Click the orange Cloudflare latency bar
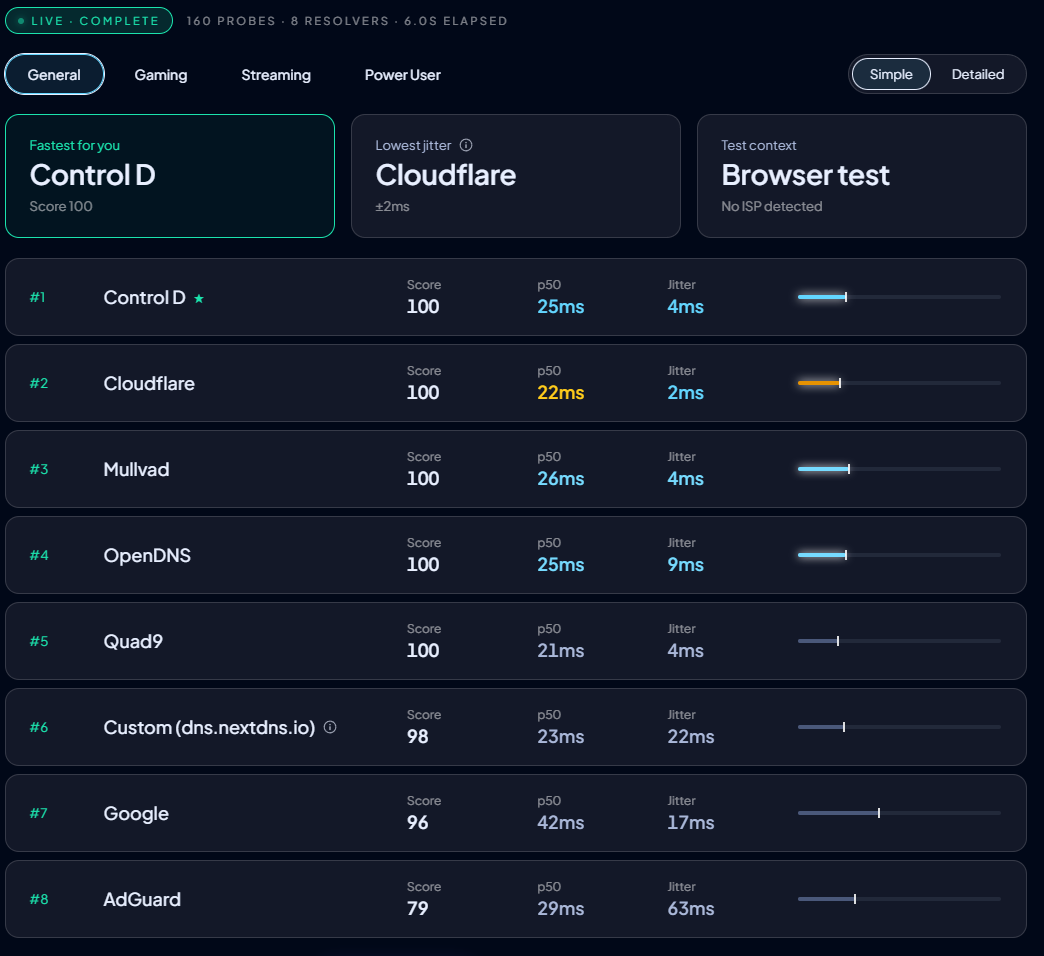The width and height of the screenshot is (1044, 956). pyautogui.click(x=899, y=383)
